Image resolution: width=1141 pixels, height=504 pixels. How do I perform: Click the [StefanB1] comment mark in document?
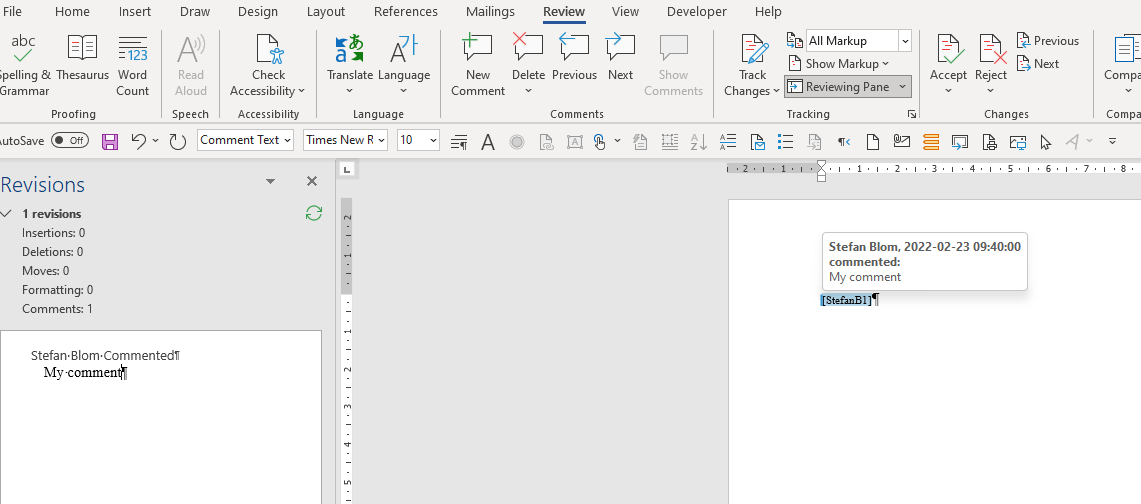pyautogui.click(x=846, y=300)
